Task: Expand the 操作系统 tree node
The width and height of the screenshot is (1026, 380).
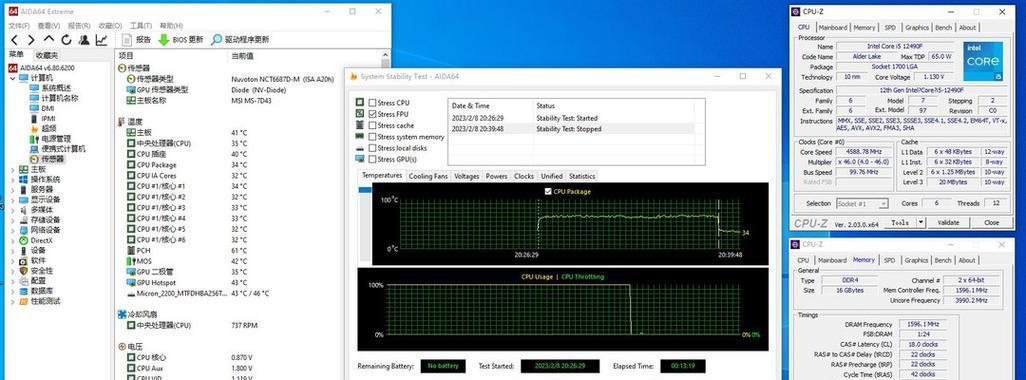Action: (12, 179)
